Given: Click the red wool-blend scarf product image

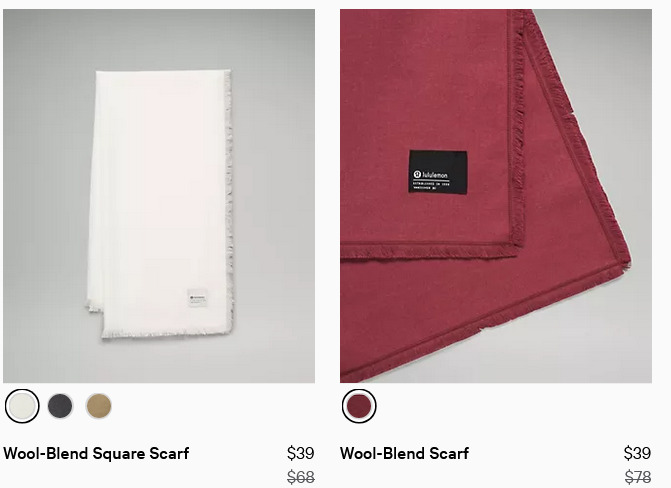Looking at the screenshot, I should point(496,196).
